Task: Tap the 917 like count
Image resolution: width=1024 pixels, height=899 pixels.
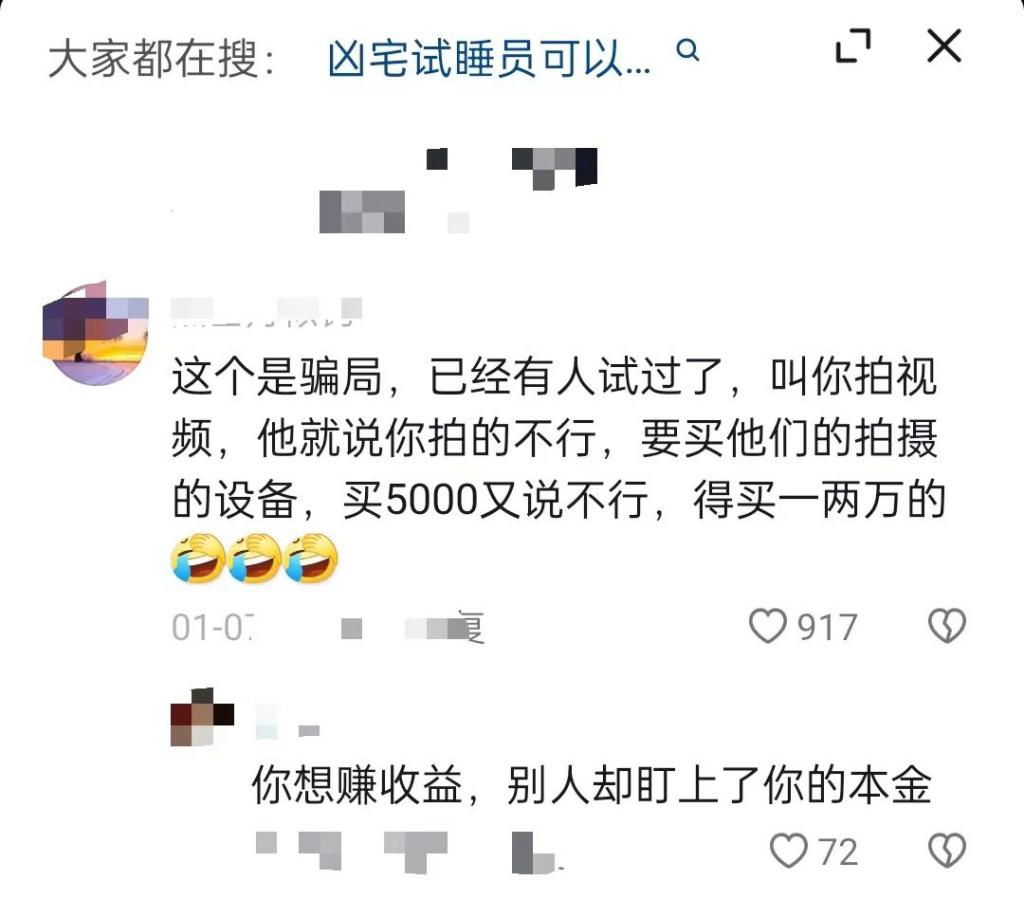Action: [827, 627]
